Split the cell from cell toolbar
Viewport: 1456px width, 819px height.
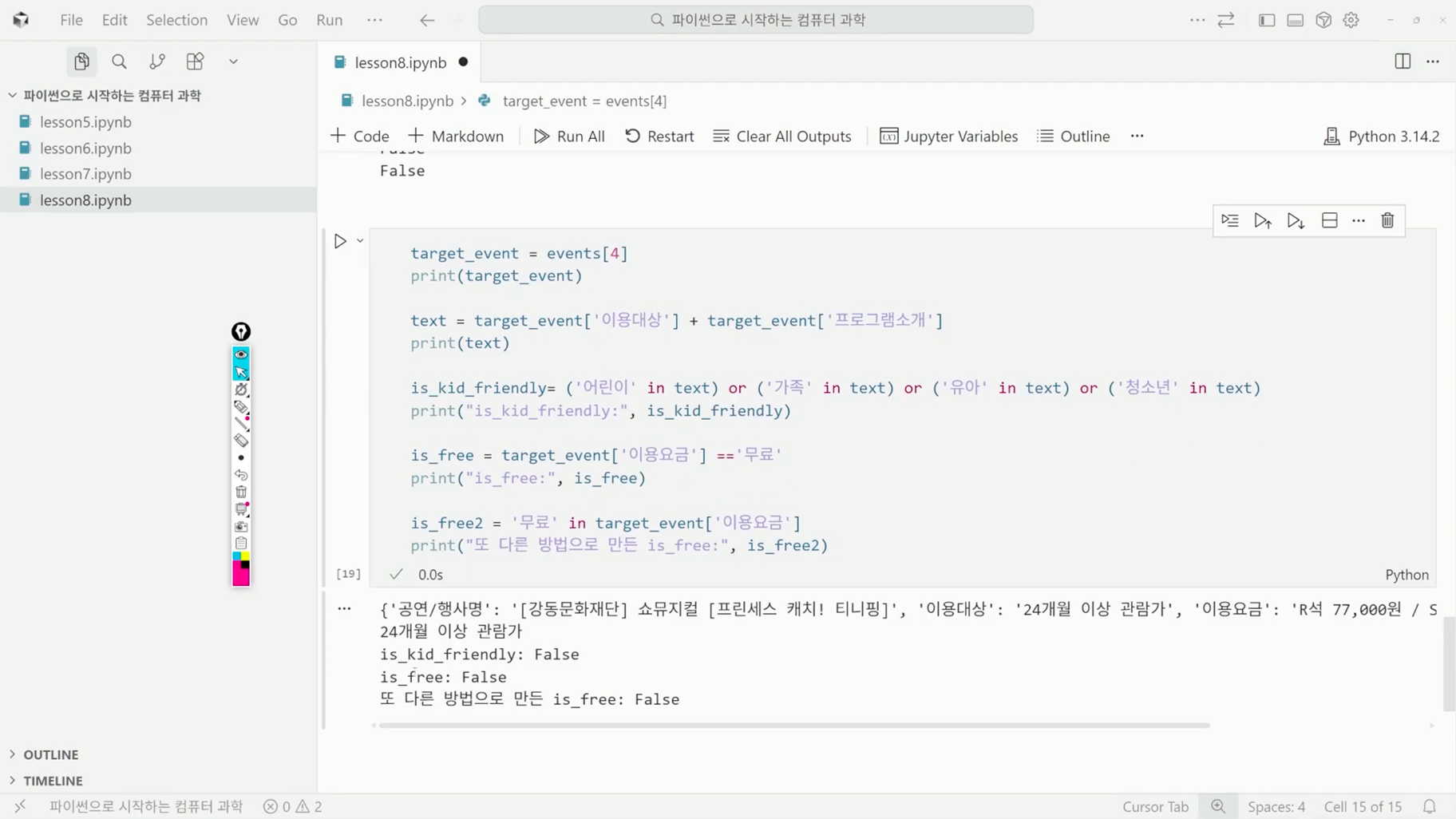(x=1329, y=220)
